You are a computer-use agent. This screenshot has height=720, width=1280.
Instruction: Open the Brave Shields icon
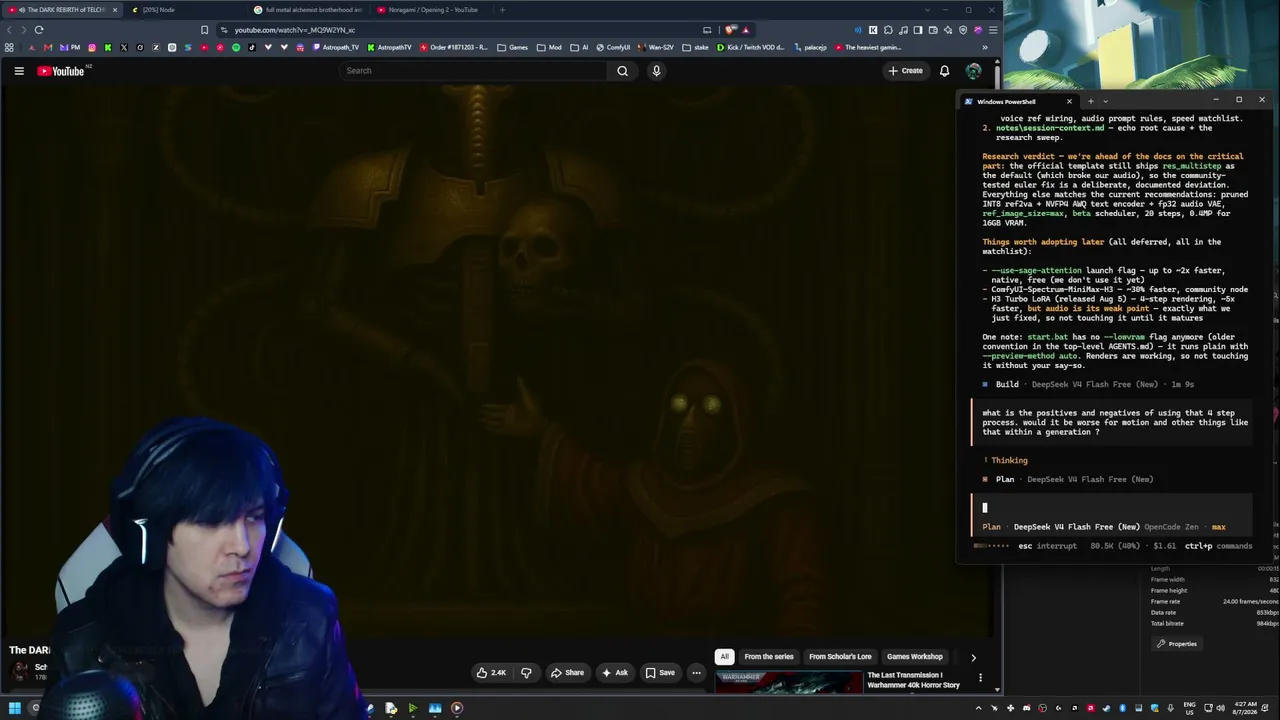(x=731, y=30)
